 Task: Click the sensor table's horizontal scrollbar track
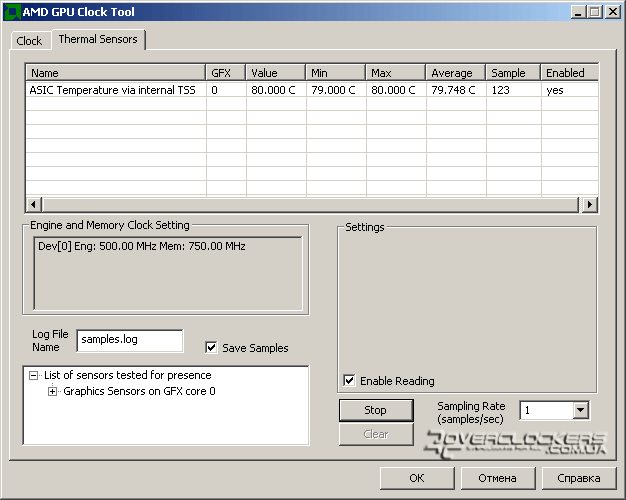[311, 204]
